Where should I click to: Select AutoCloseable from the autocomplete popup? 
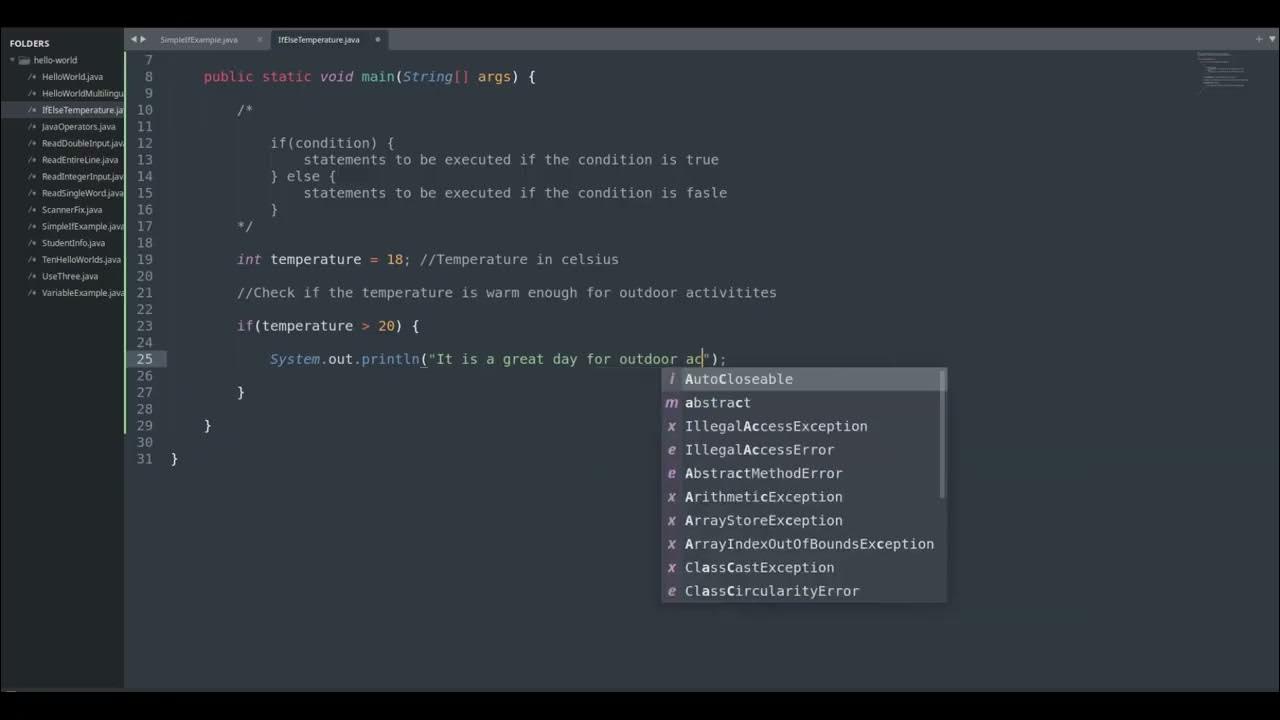(x=738, y=379)
